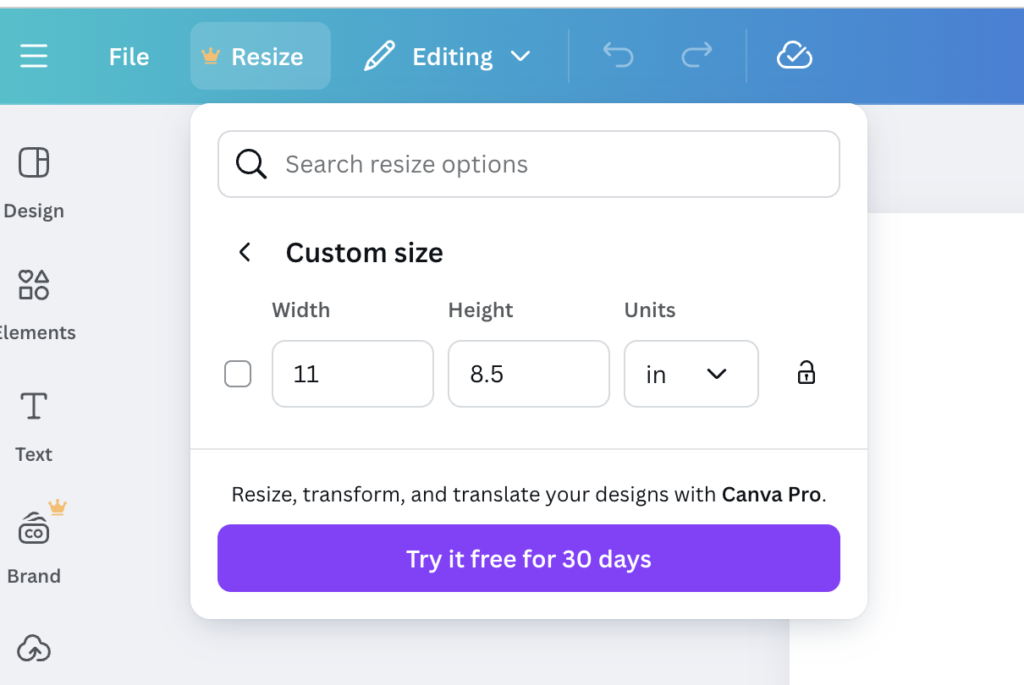
Task: Open the Design panel icon
Action: pos(34,163)
